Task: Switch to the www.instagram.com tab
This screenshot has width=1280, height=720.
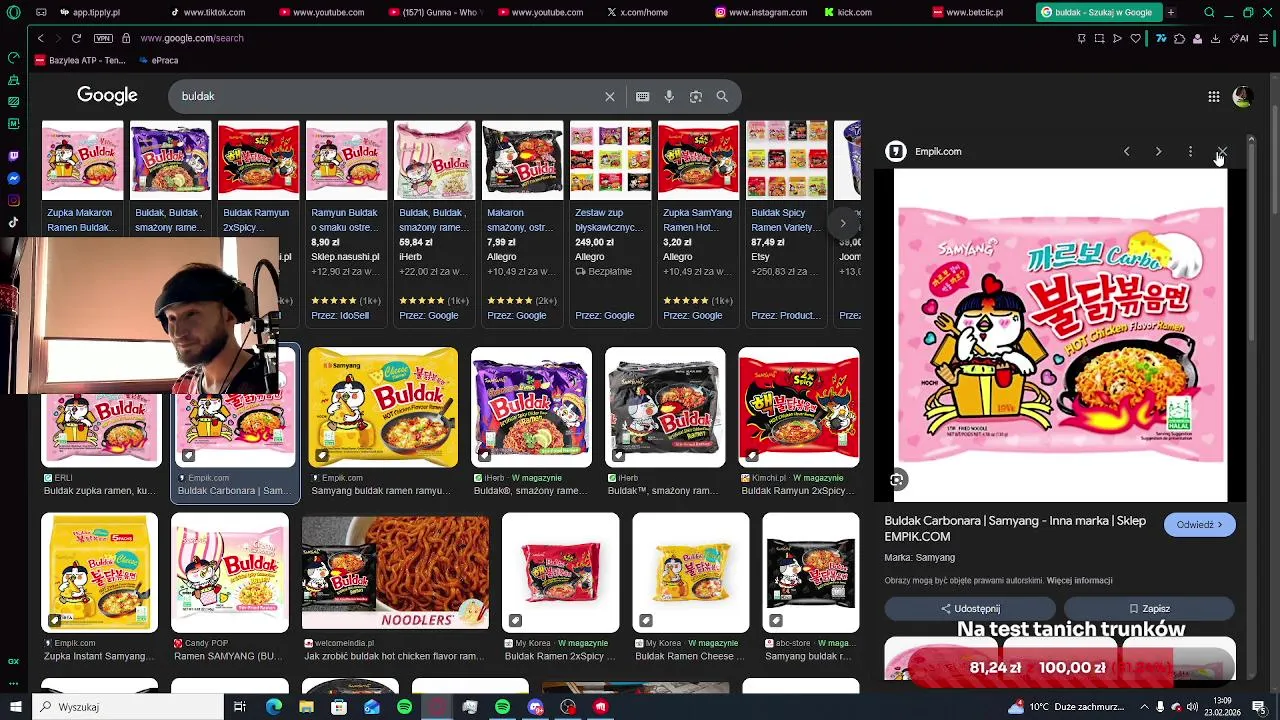Action: (760, 12)
